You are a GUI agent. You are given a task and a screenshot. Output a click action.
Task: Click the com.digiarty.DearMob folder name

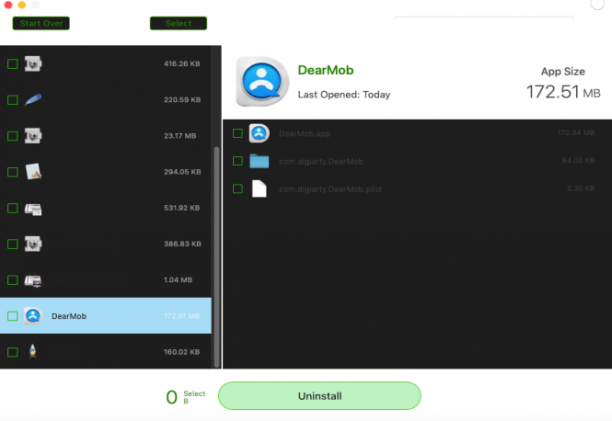click(x=321, y=161)
